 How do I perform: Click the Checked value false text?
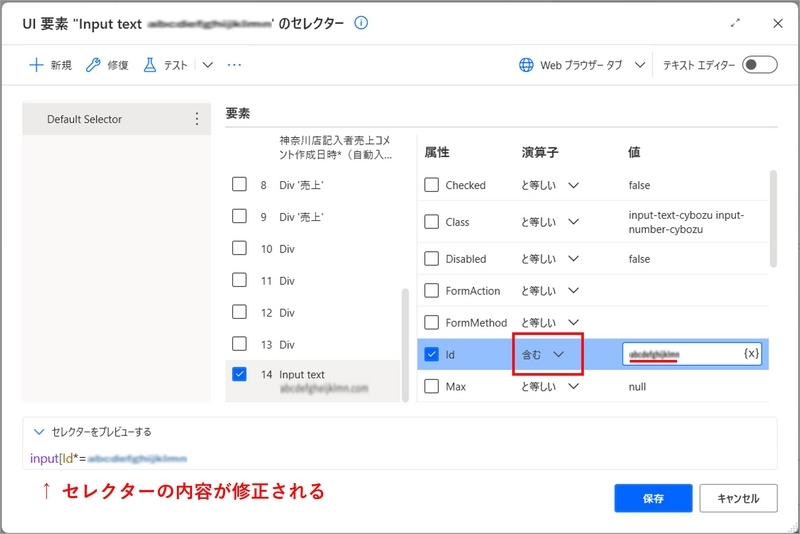tap(639, 185)
